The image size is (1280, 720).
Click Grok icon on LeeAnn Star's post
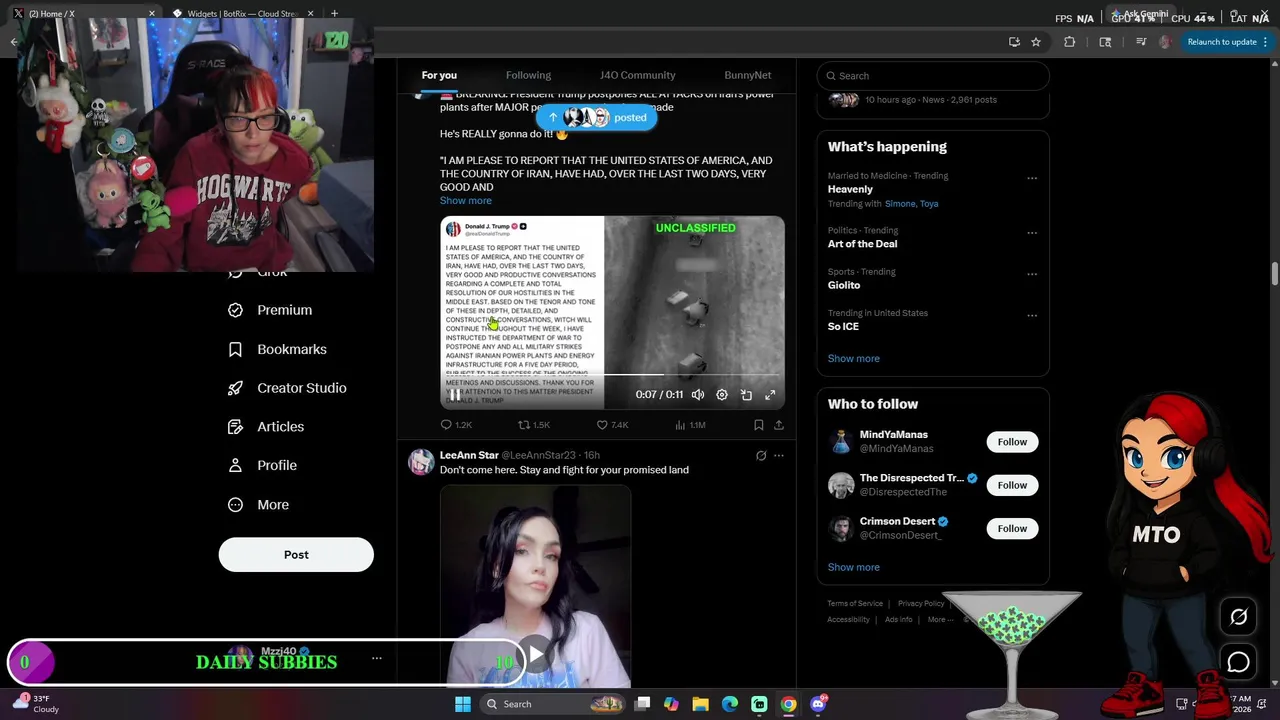pos(761,456)
